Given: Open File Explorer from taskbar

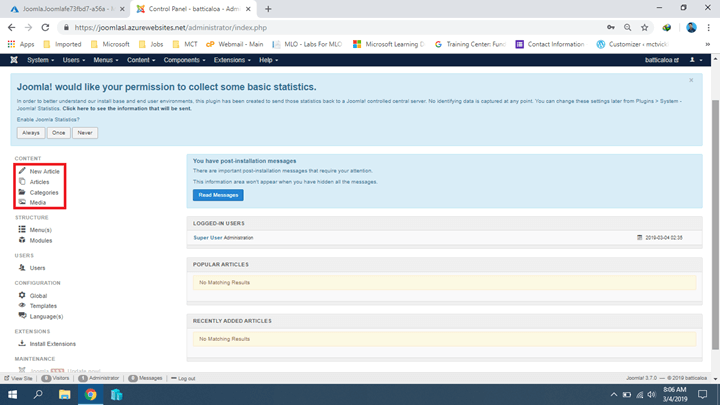Looking at the screenshot, I should point(64,394).
